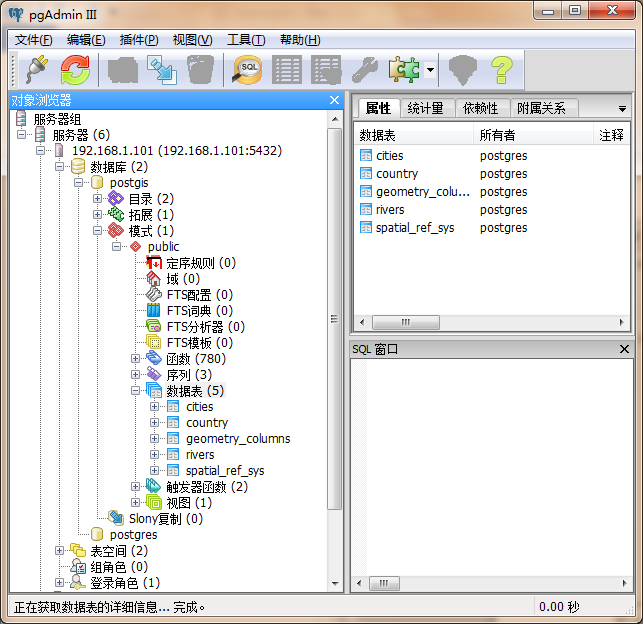Screen dimensions: 643x624
Task: Click the puzzle piece plugins icon
Action: 404,69
